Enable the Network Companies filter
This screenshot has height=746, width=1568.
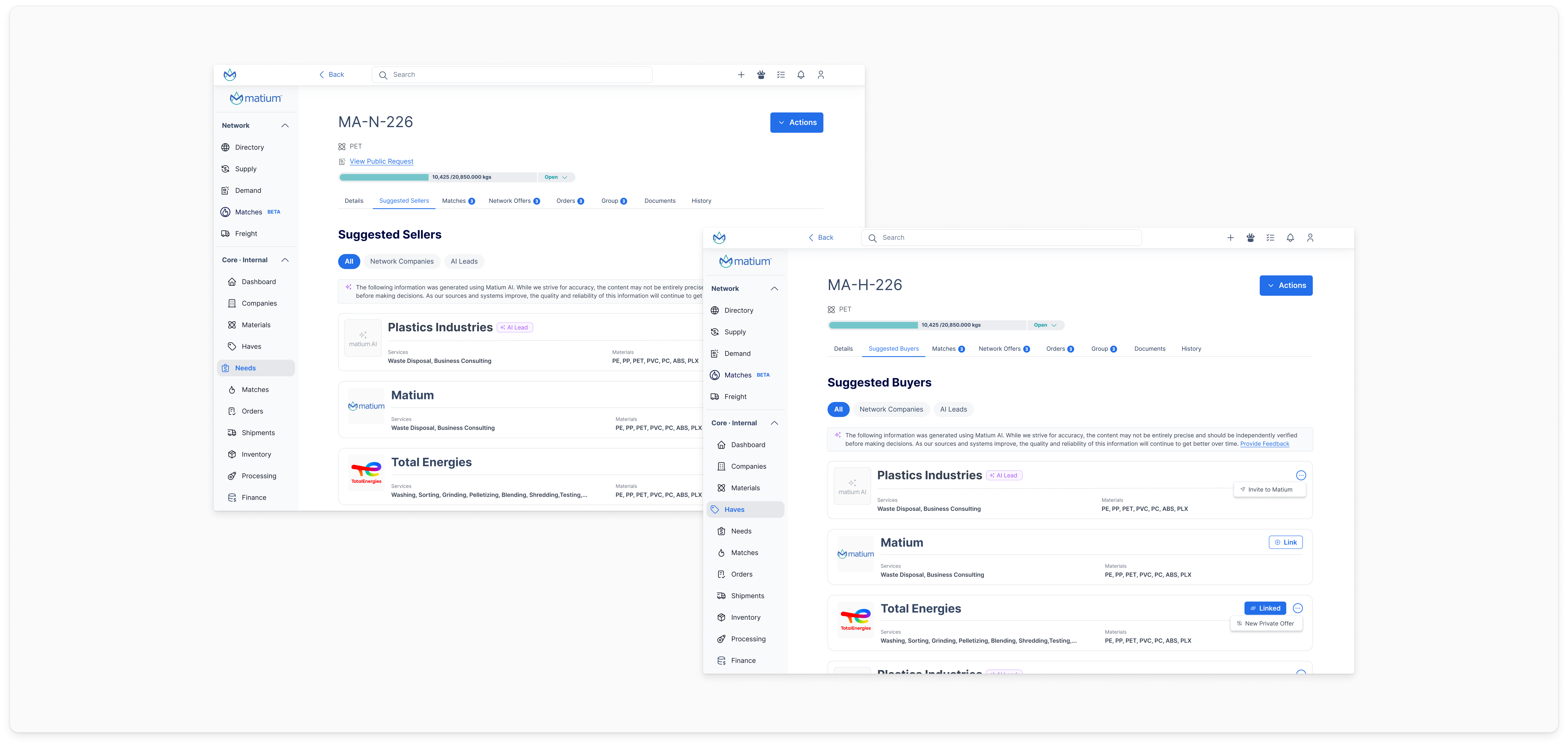coord(891,409)
